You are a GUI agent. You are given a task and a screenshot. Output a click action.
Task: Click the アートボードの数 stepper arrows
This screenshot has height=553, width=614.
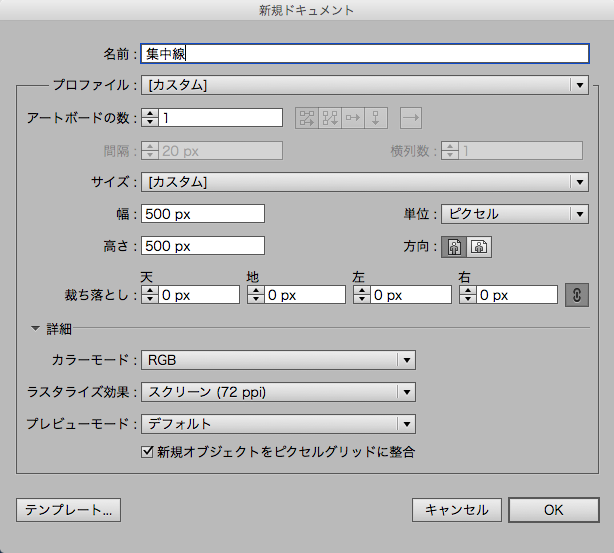coord(150,117)
